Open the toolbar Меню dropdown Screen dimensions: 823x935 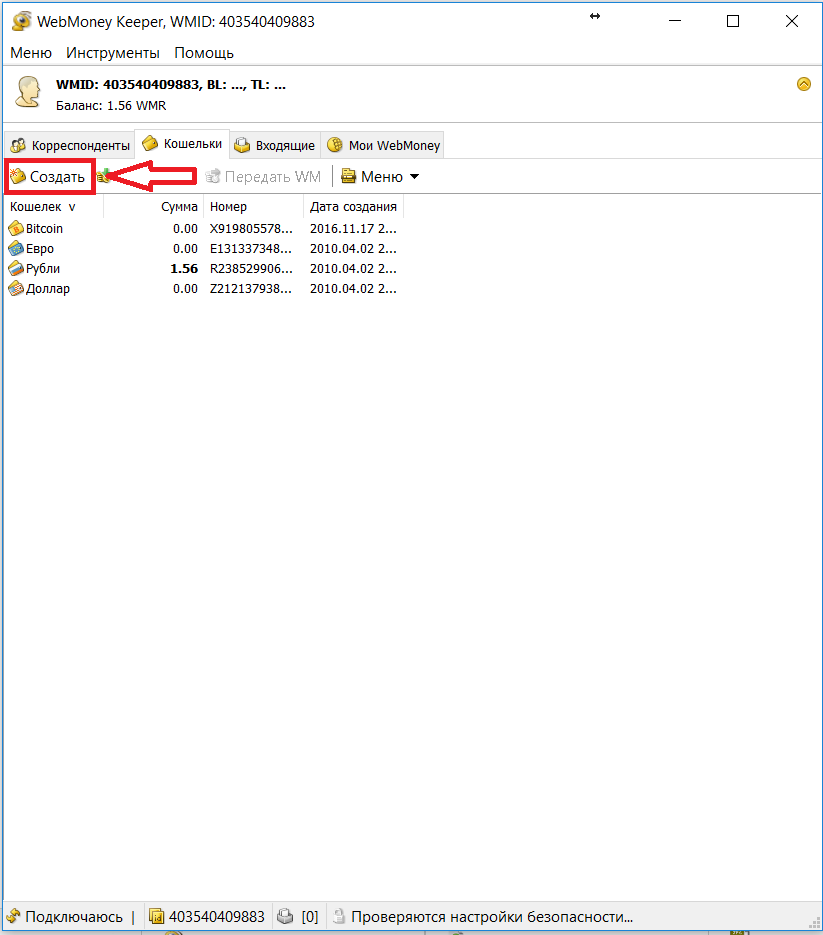click(380, 177)
